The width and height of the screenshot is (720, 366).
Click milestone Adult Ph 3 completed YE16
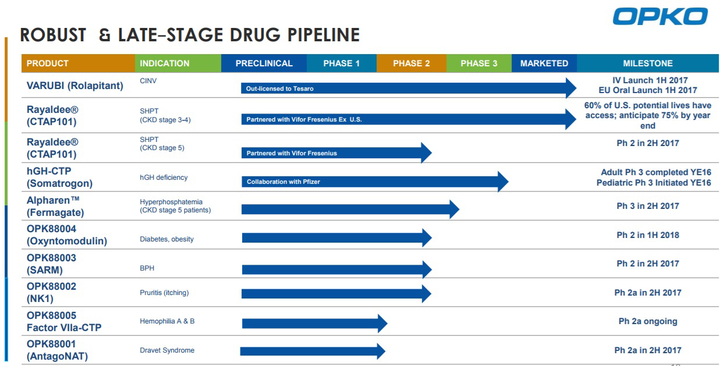coord(656,173)
